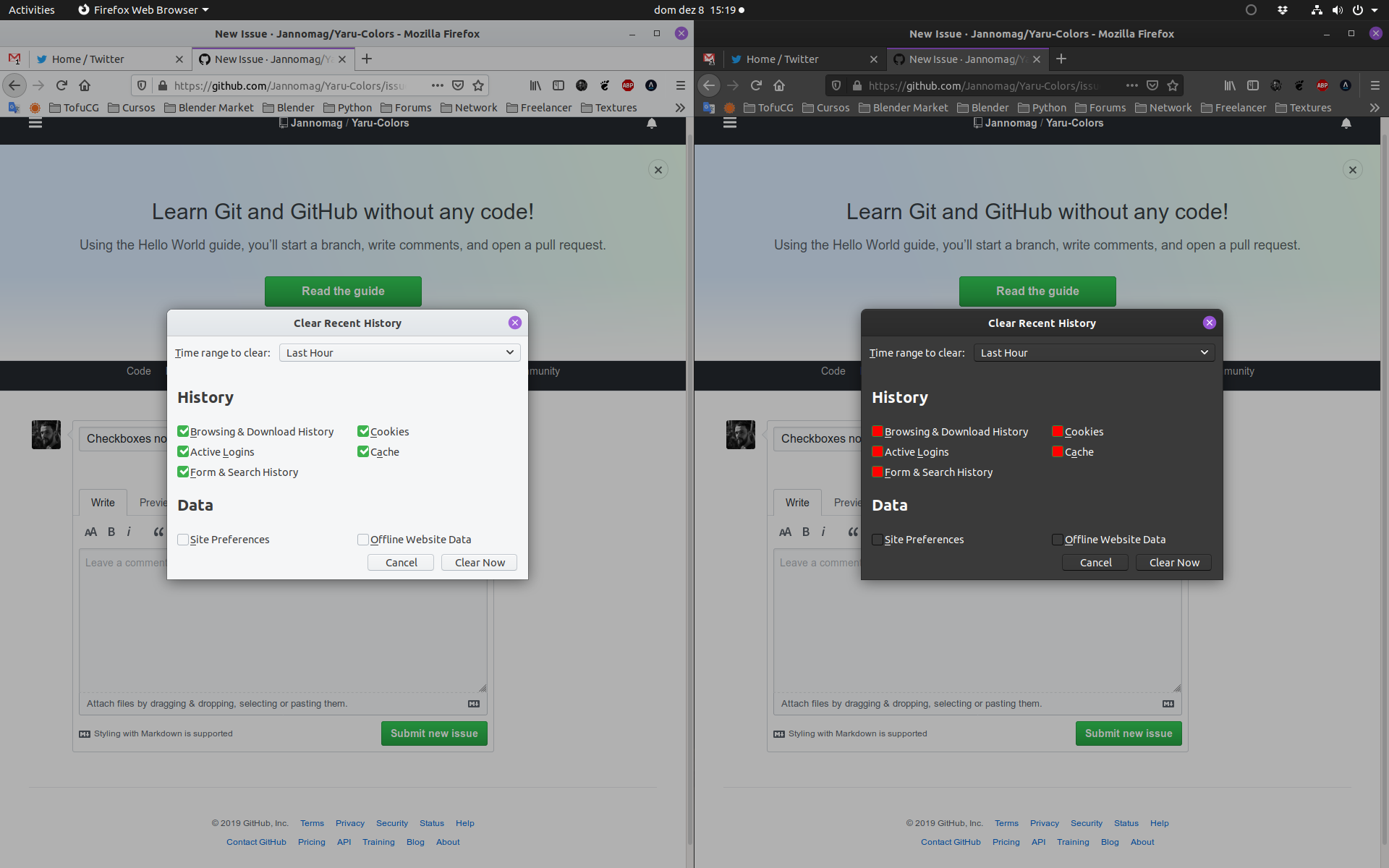Expand the bookmarks toolbar overflow chevron
The height and width of the screenshot is (868, 1389).
[680, 107]
